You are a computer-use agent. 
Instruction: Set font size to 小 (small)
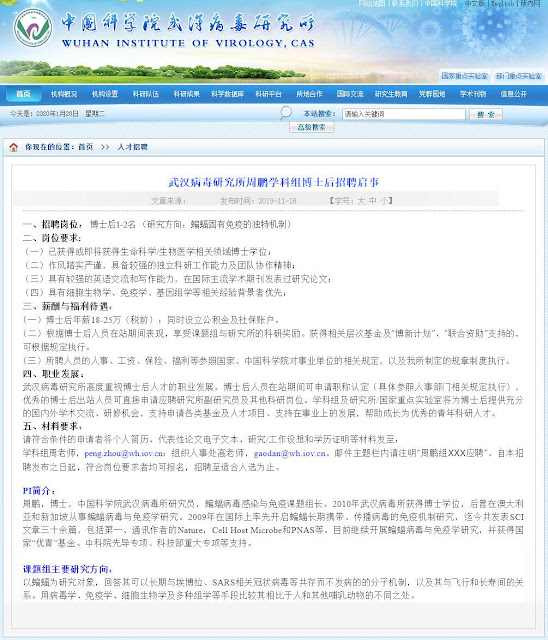pyautogui.click(x=384, y=201)
